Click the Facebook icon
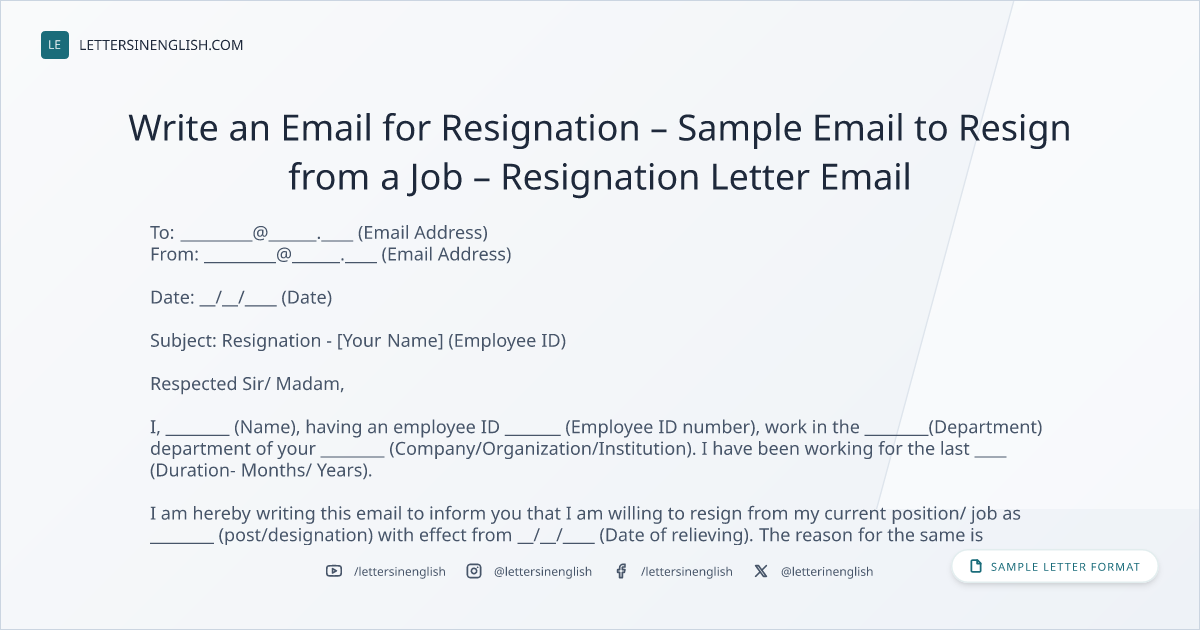Image resolution: width=1200 pixels, height=630 pixels. coord(621,571)
